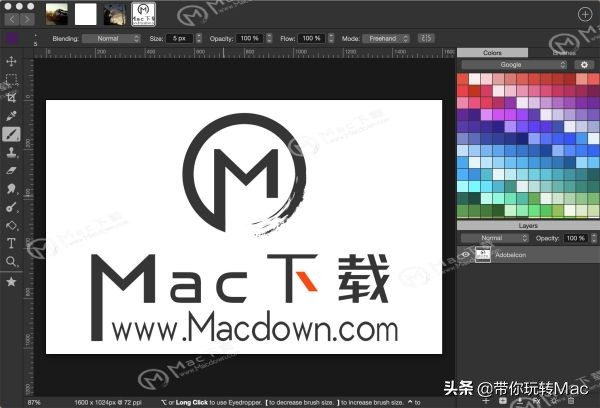The width and height of the screenshot is (600, 408).
Task: Click the merge down layer icon
Action: coord(520,401)
